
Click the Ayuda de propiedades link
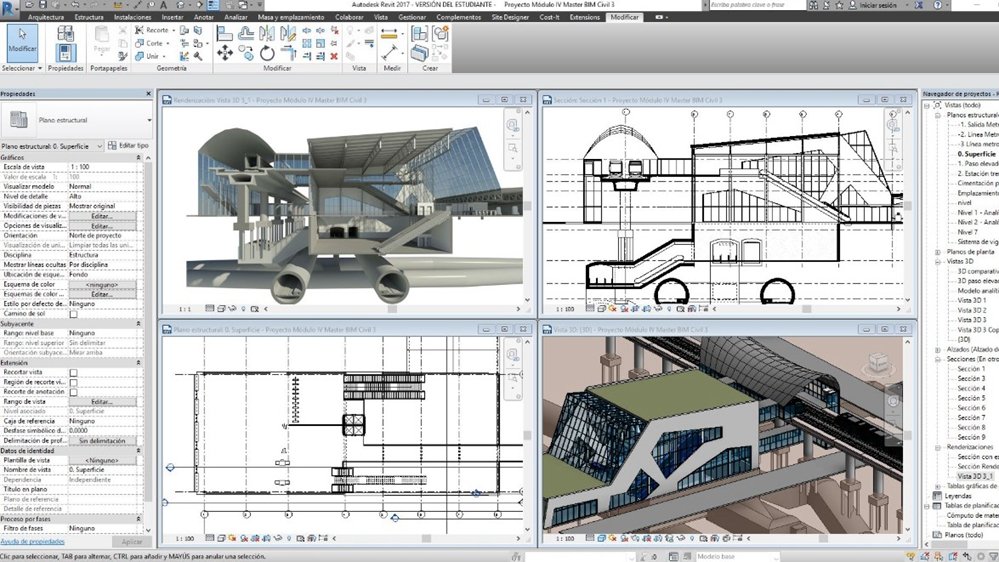point(32,542)
